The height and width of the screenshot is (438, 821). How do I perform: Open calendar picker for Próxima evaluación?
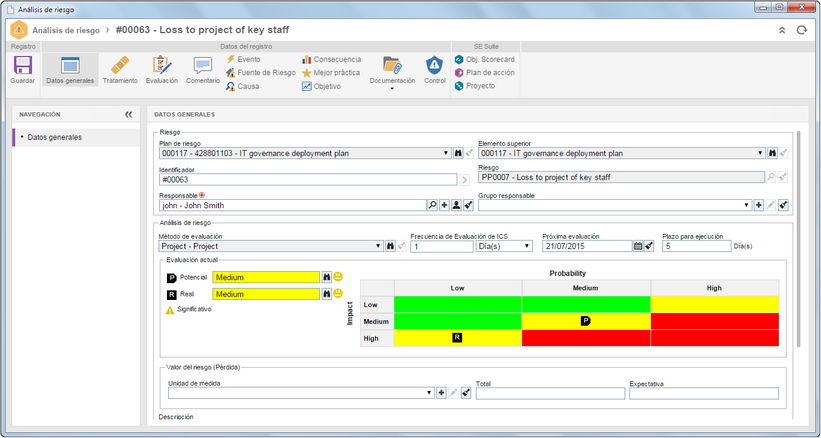638,246
